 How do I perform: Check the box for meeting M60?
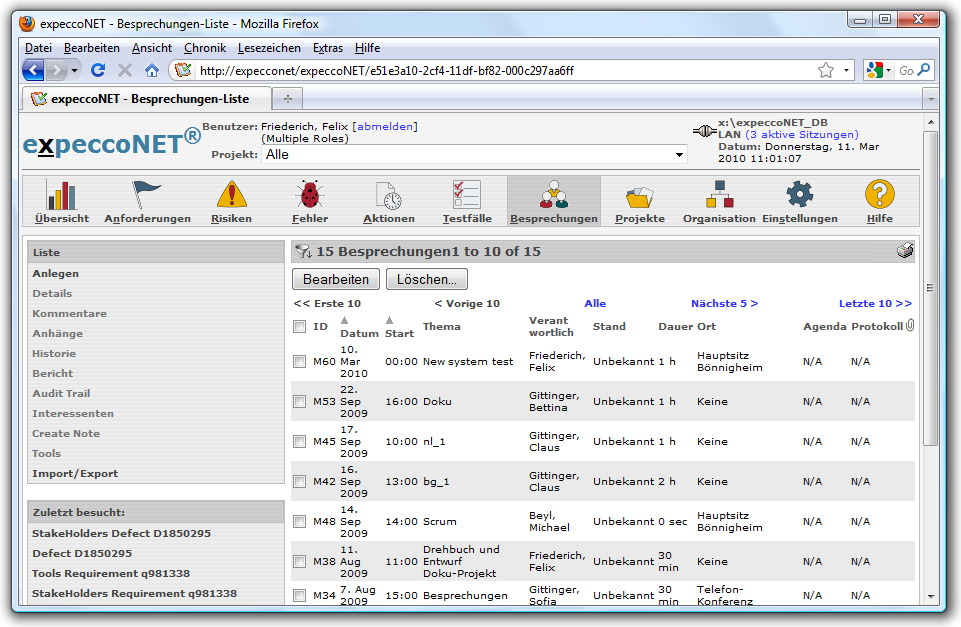pos(299,362)
